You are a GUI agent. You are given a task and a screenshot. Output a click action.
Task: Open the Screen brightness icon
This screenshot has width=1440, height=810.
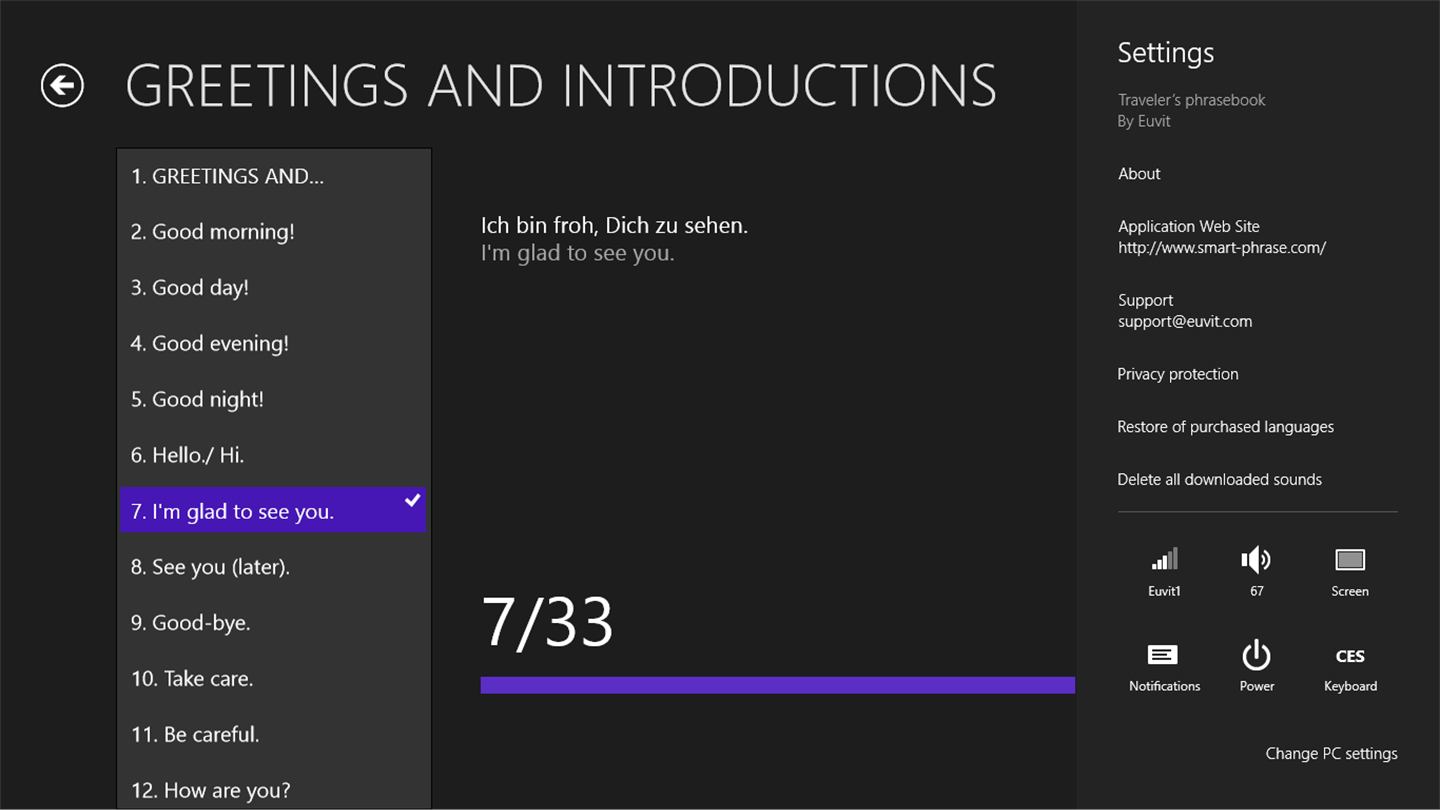pyautogui.click(x=1349, y=560)
